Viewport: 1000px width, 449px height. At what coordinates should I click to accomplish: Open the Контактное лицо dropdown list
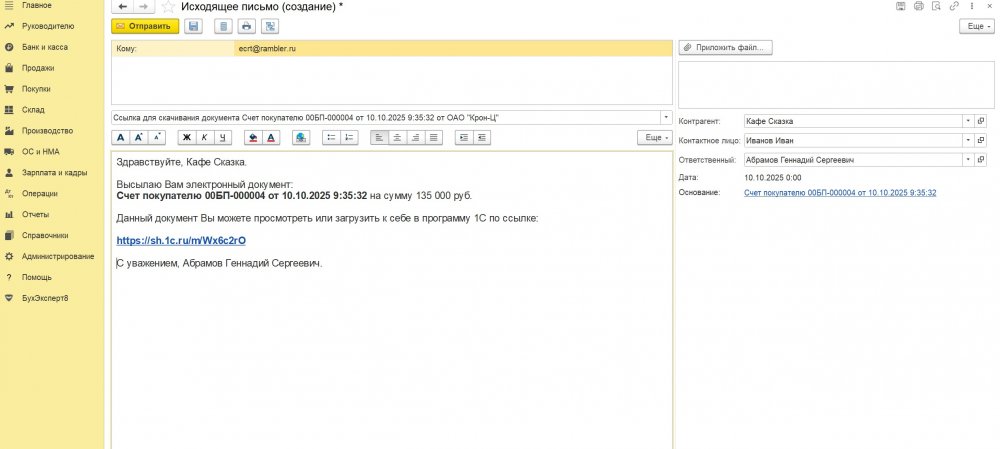(x=967, y=140)
